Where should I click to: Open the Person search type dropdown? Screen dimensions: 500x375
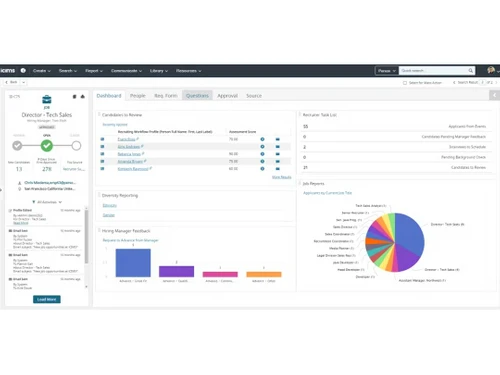click(x=387, y=71)
